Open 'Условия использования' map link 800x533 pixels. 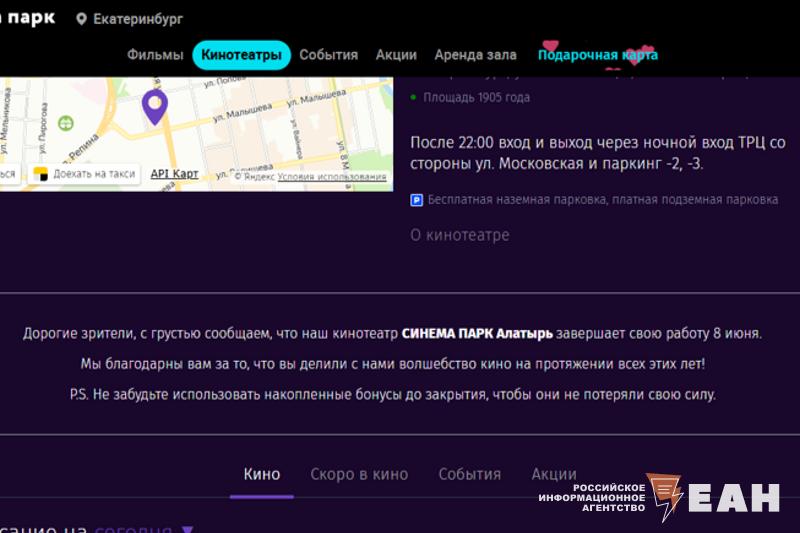point(332,177)
